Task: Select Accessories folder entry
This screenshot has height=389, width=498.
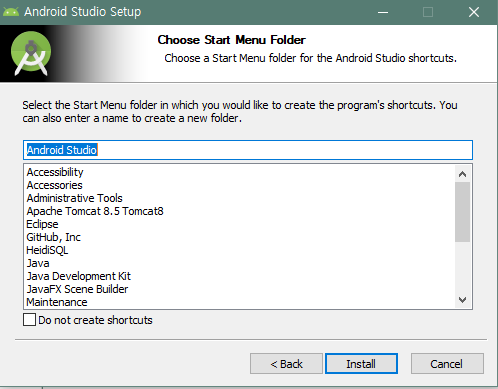Action: [54, 185]
